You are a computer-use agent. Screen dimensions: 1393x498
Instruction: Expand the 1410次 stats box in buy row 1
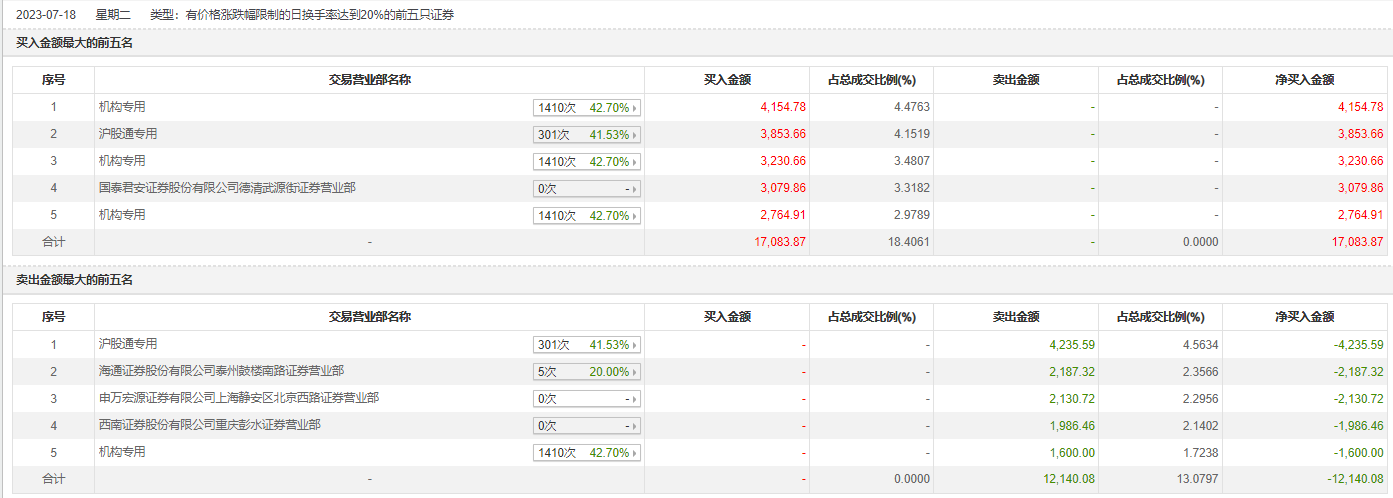[x=586, y=108]
